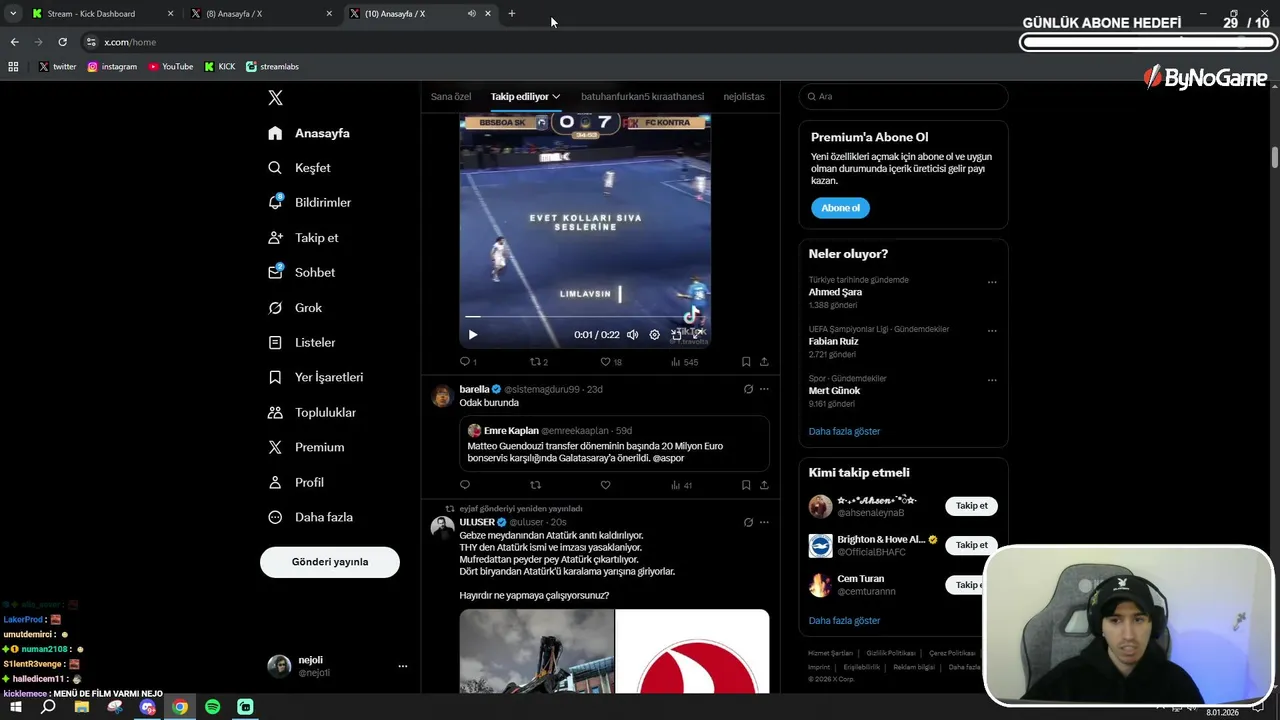Open video settings gear
Screen dimensions: 1280x720
pyautogui.click(x=655, y=335)
